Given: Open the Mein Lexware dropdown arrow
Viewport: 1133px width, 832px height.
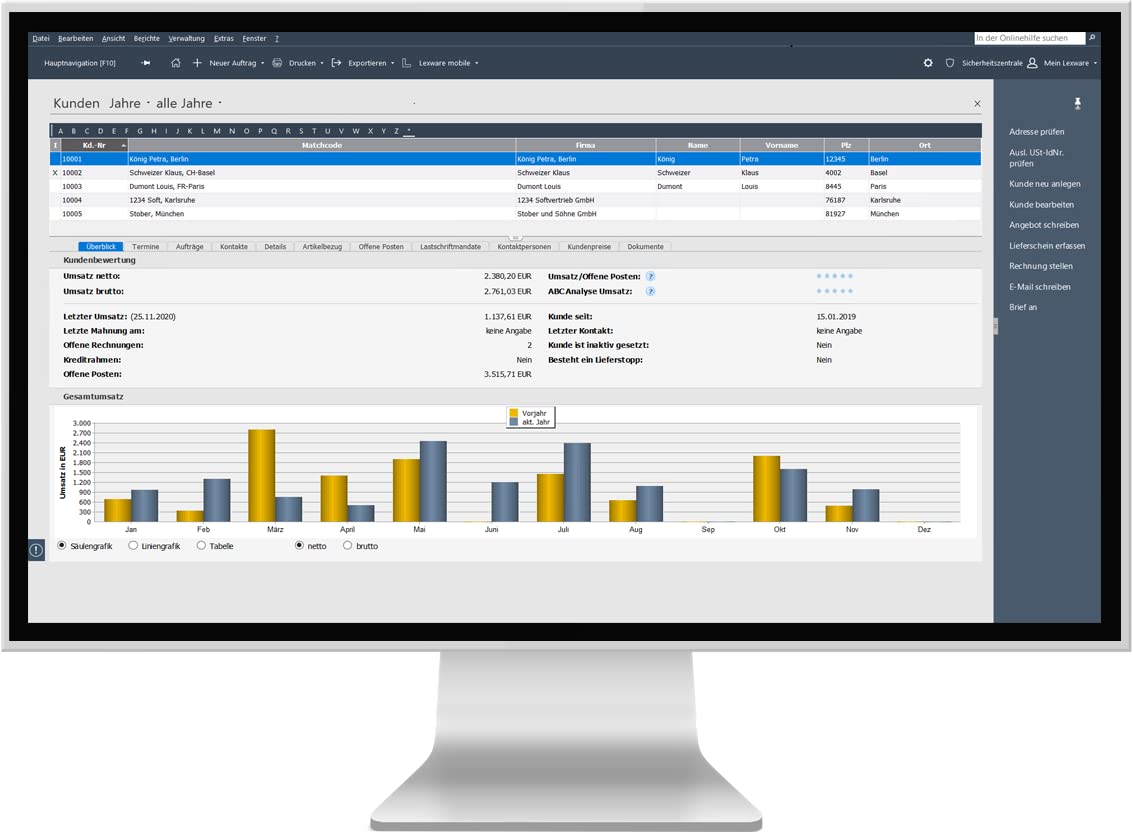Looking at the screenshot, I should coord(1095,64).
